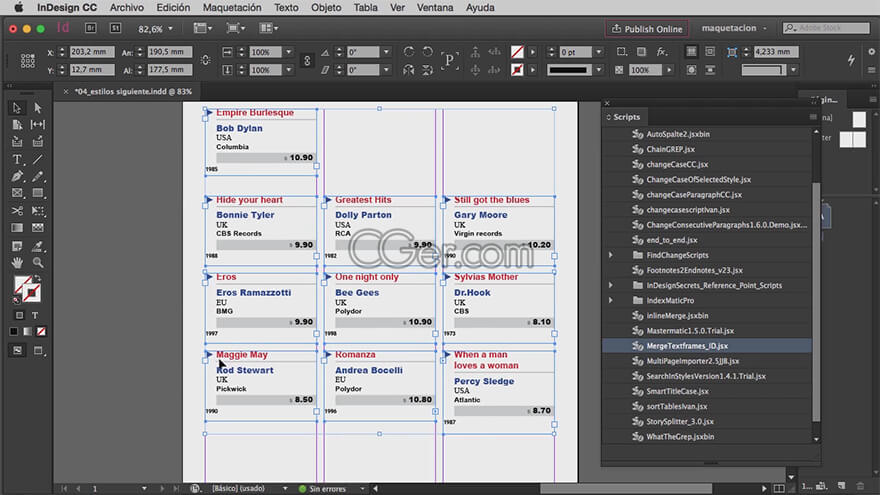Click the fill color swatch in toolbox
880x495 pixels.
pyautogui.click(x=22, y=285)
